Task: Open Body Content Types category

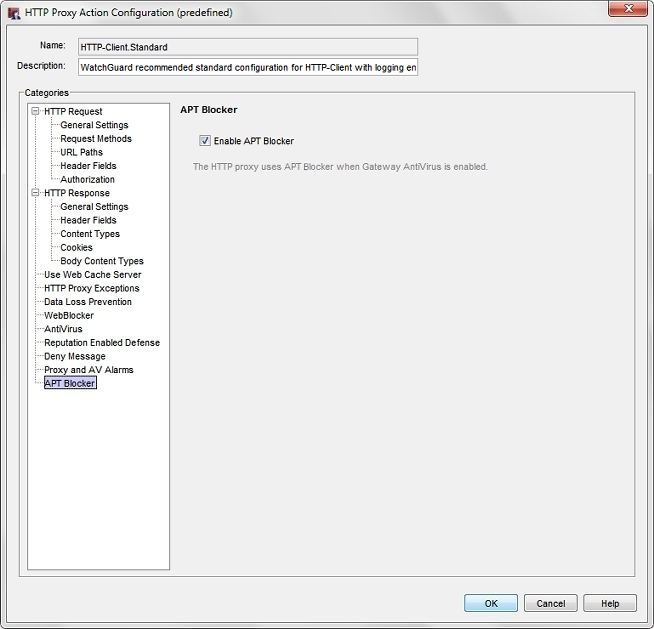Action: click(102, 261)
